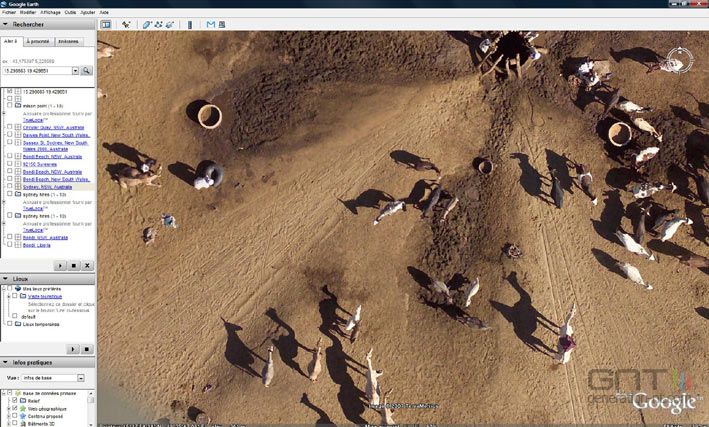This screenshot has width=709, height=427.
Task: Open the Fichier menu
Action: pyautogui.click(x=9, y=12)
